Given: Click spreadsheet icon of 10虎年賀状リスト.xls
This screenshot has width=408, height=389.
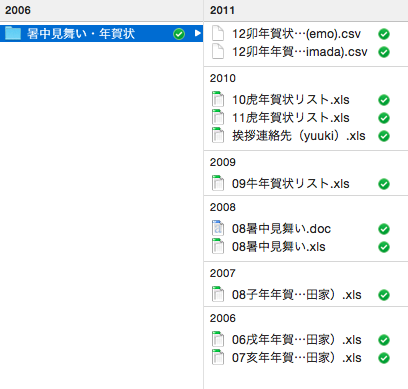Looking at the screenshot, I should pyautogui.click(x=218, y=99).
